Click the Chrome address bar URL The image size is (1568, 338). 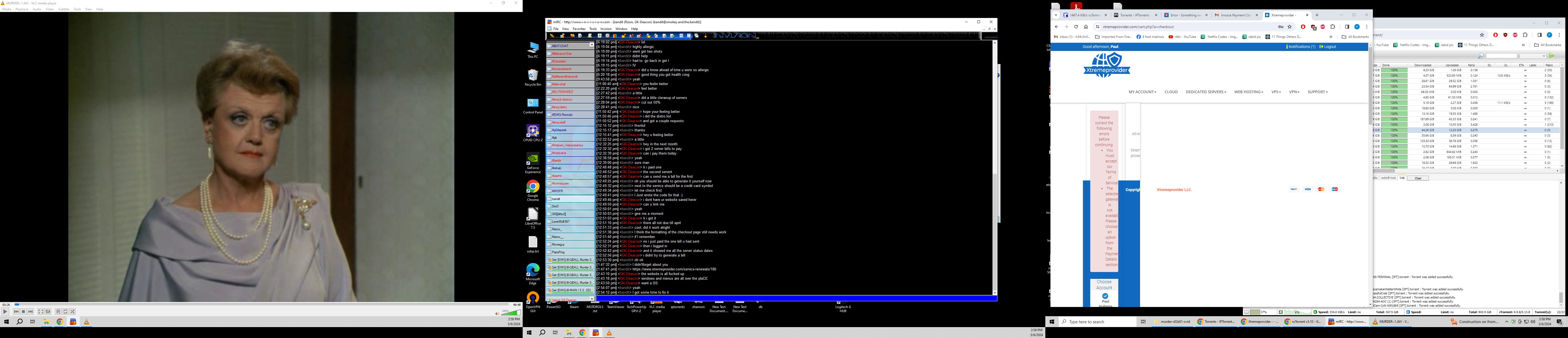pos(1138,27)
